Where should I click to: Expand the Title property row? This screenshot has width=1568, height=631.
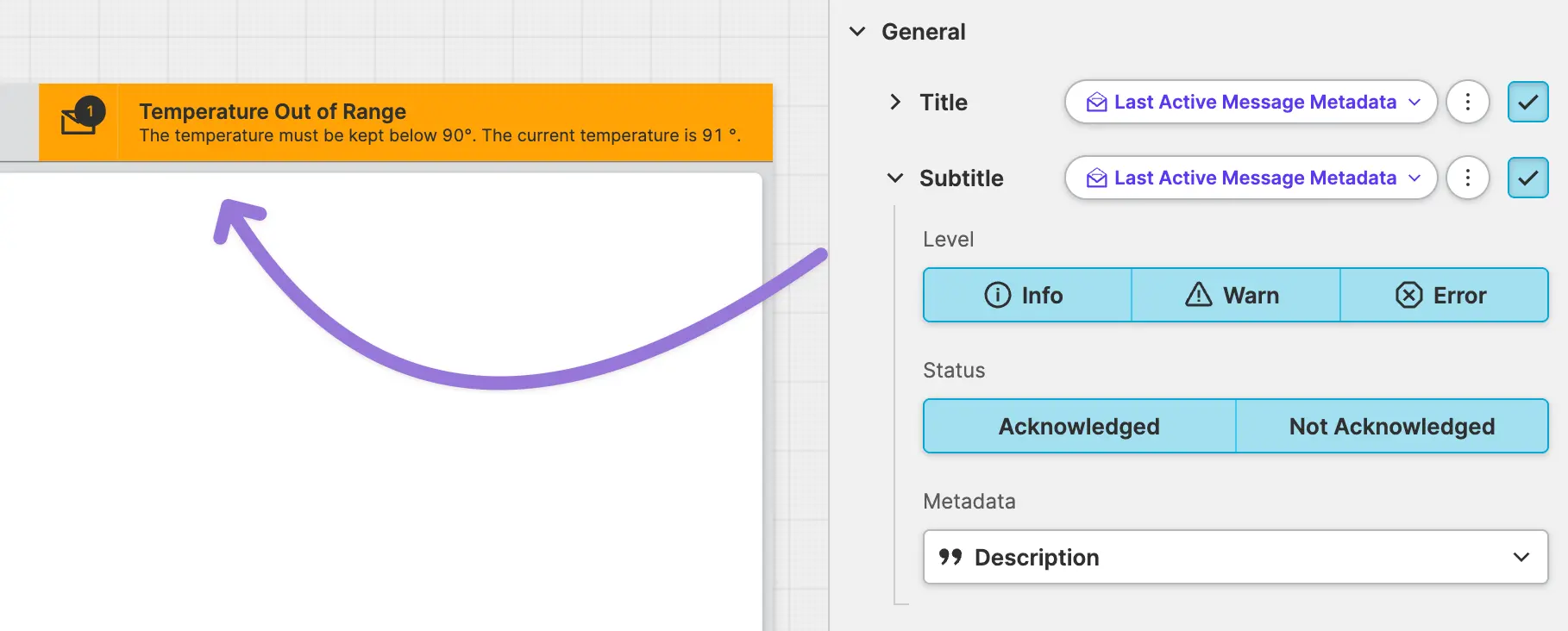pyautogui.click(x=895, y=103)
